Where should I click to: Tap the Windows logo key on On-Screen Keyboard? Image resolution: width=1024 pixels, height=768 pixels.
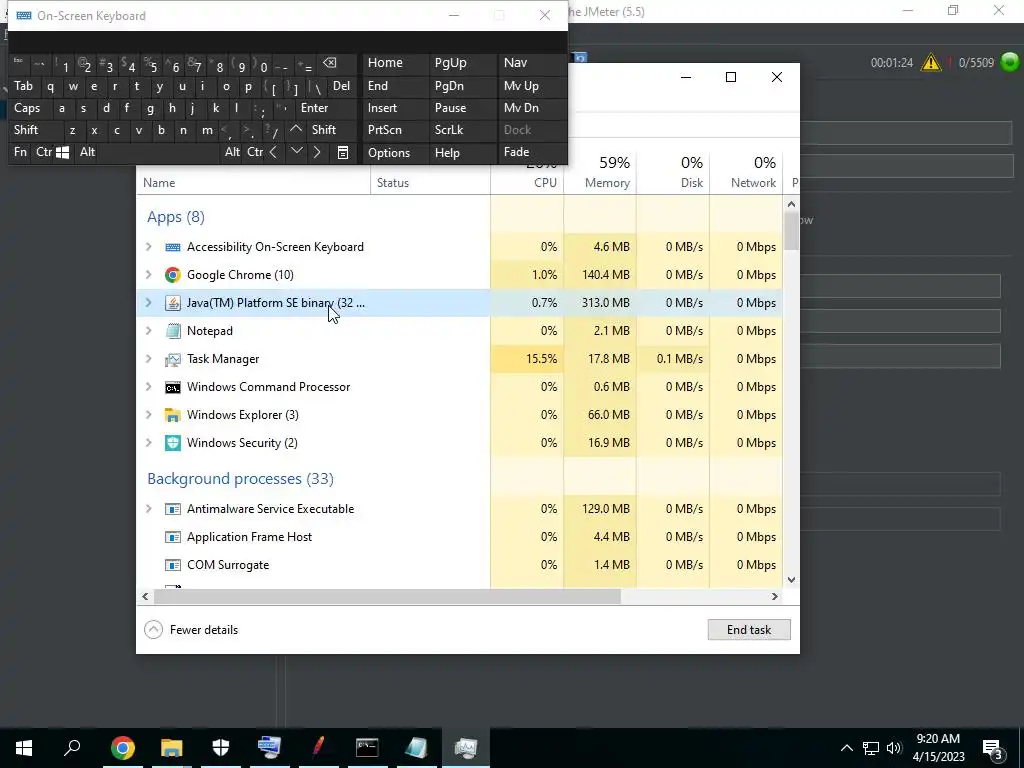tap(63, 152)
